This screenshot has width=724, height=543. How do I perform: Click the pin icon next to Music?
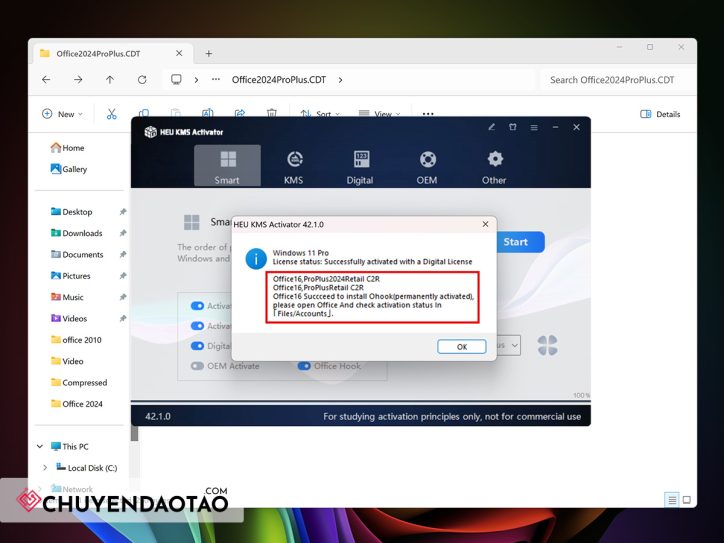coord(123,297)
